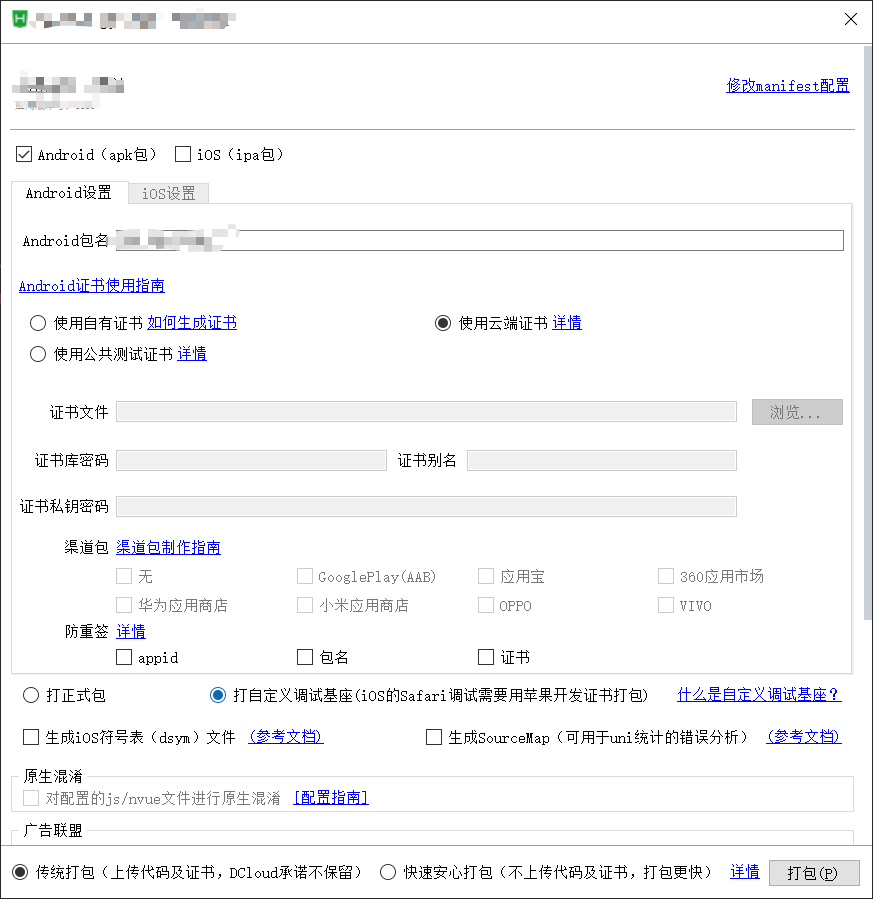Click the 浏览... button for 证书文件
Viewport: 873px width, 899px height.
(796, 411)
